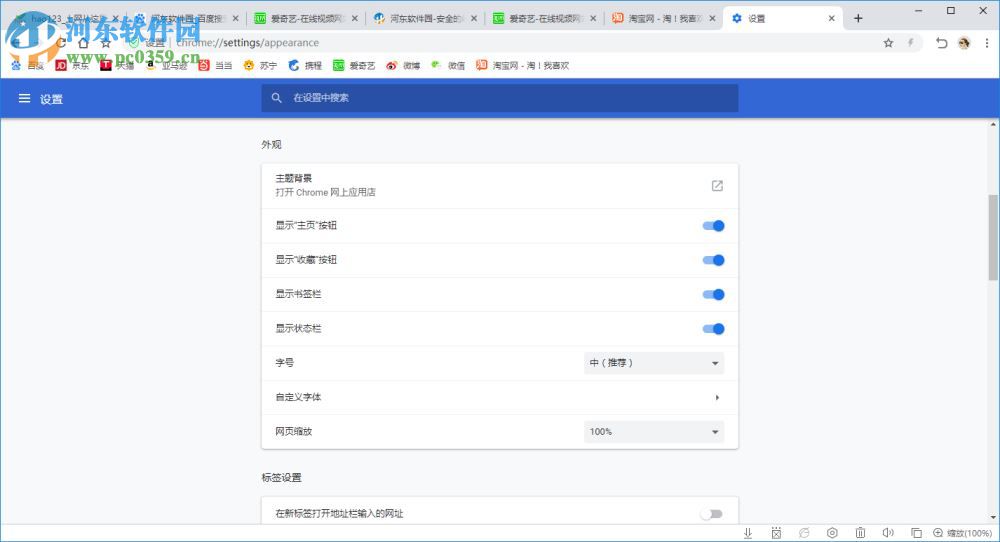Click the ad-block icon in status bar
1000x542 pixels.
[776, 533]
